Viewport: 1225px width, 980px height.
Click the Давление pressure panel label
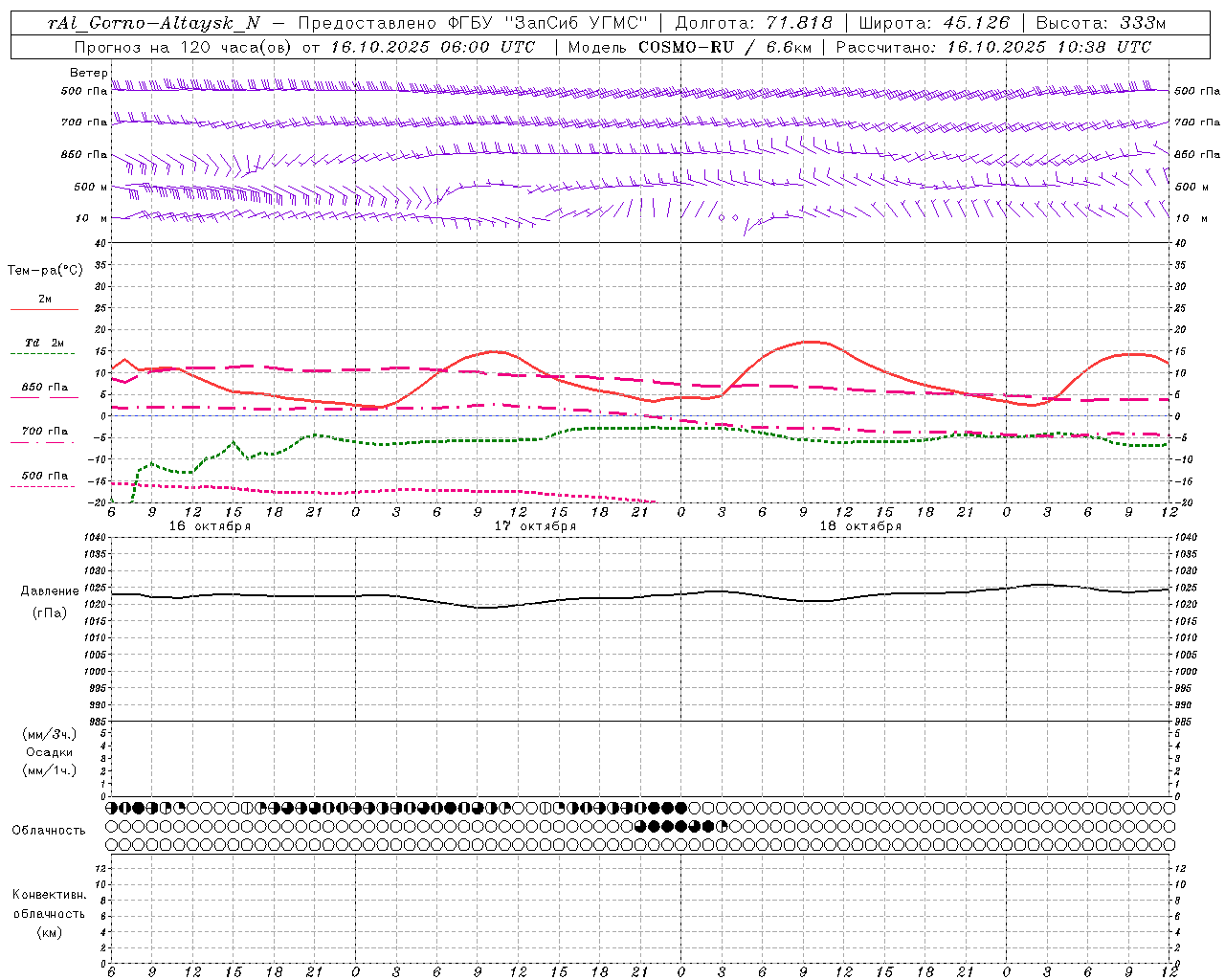tap(50, 591)
